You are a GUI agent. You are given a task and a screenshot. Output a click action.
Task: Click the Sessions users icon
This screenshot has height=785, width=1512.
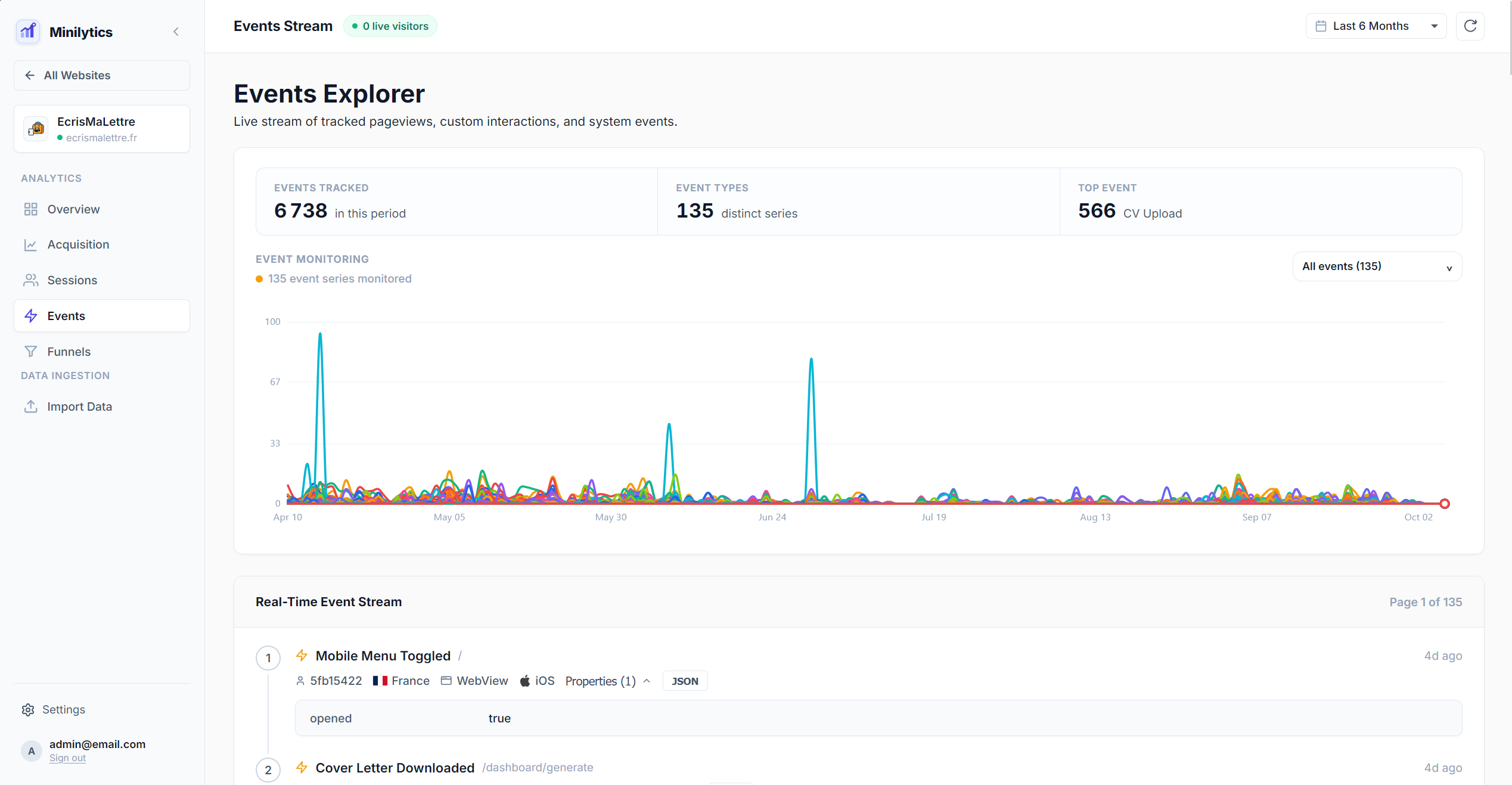click(x=31, y=280)
